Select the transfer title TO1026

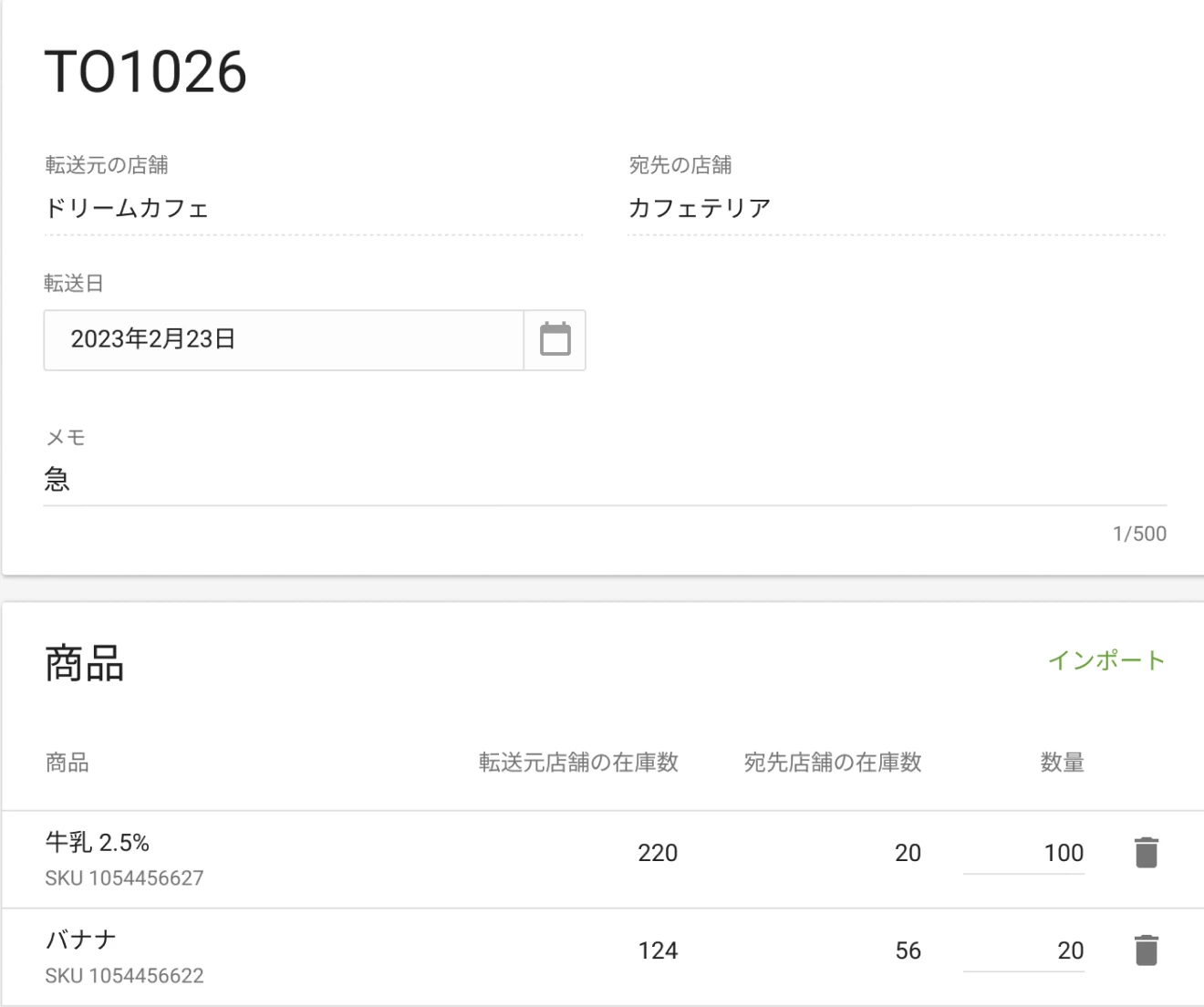pos(146,71)
